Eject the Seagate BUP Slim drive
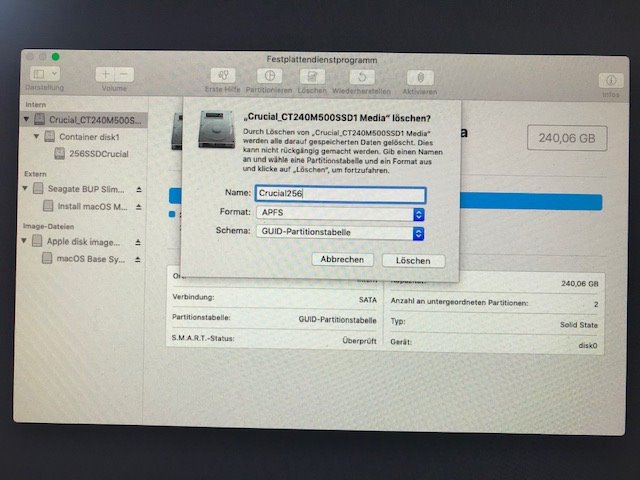640x480 pixels. 139,189
